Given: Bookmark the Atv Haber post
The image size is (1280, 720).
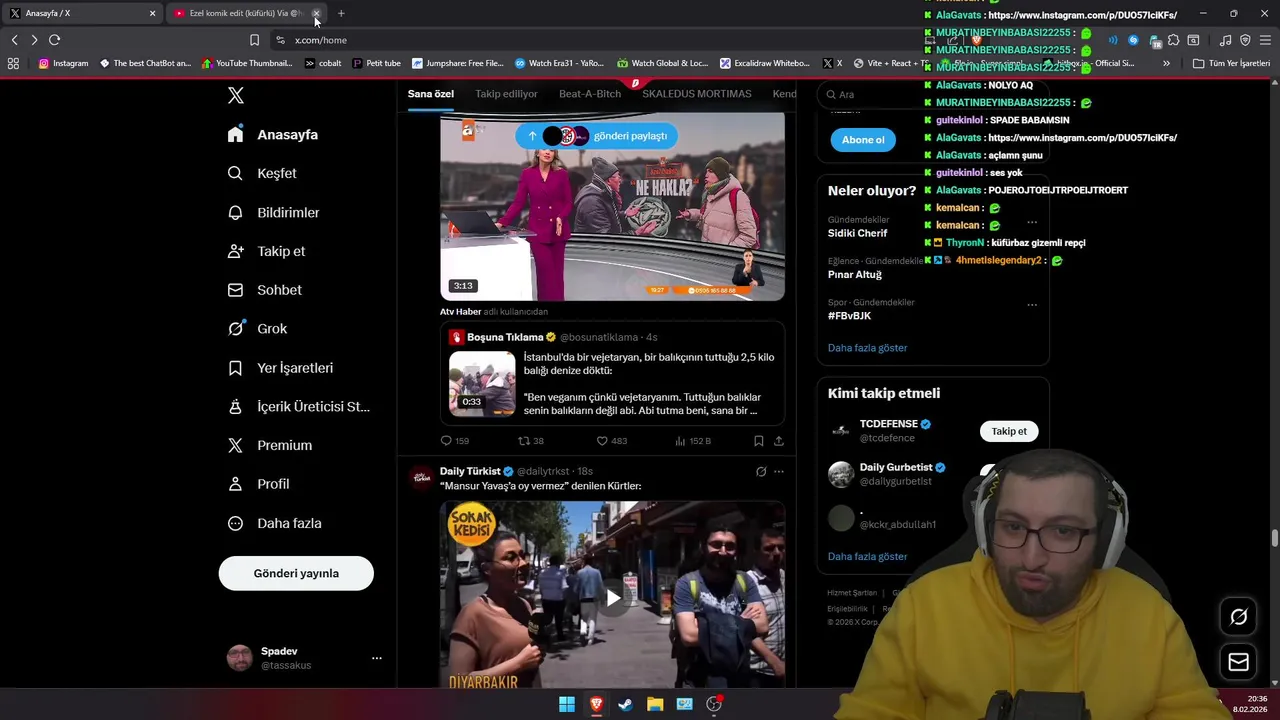Looking at the screenshot, I should [x=759, y=441].
